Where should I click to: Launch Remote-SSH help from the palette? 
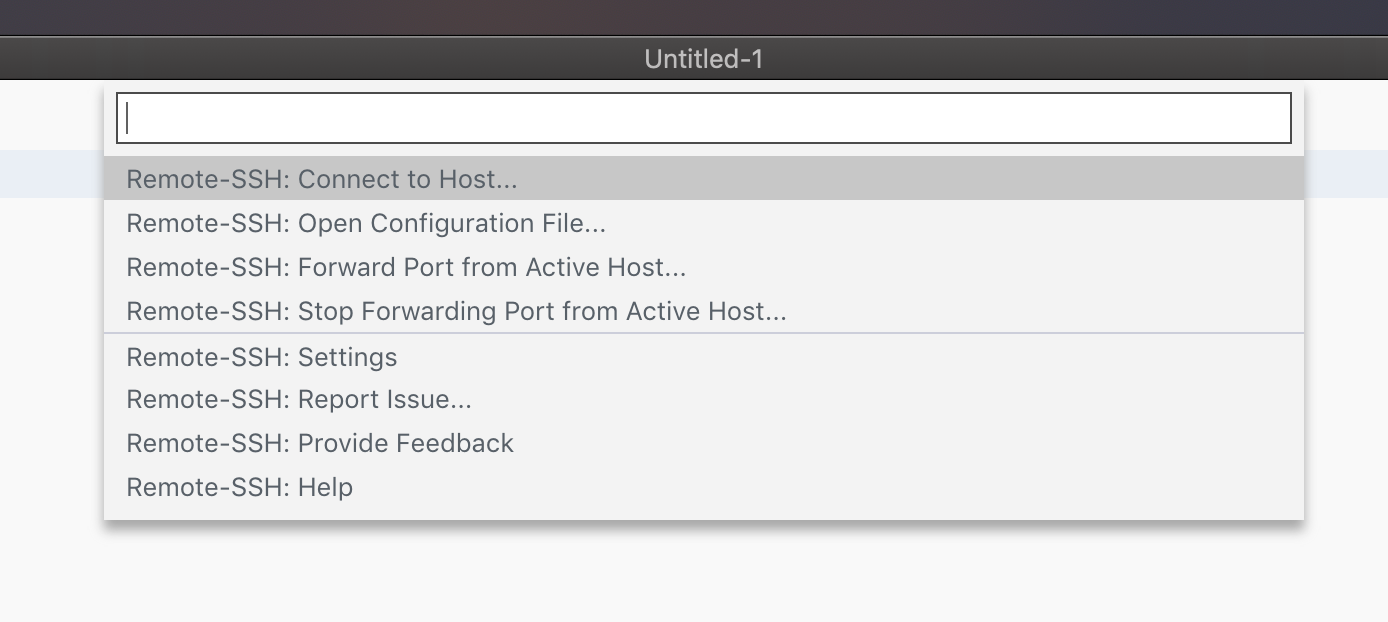pos(238,487)
